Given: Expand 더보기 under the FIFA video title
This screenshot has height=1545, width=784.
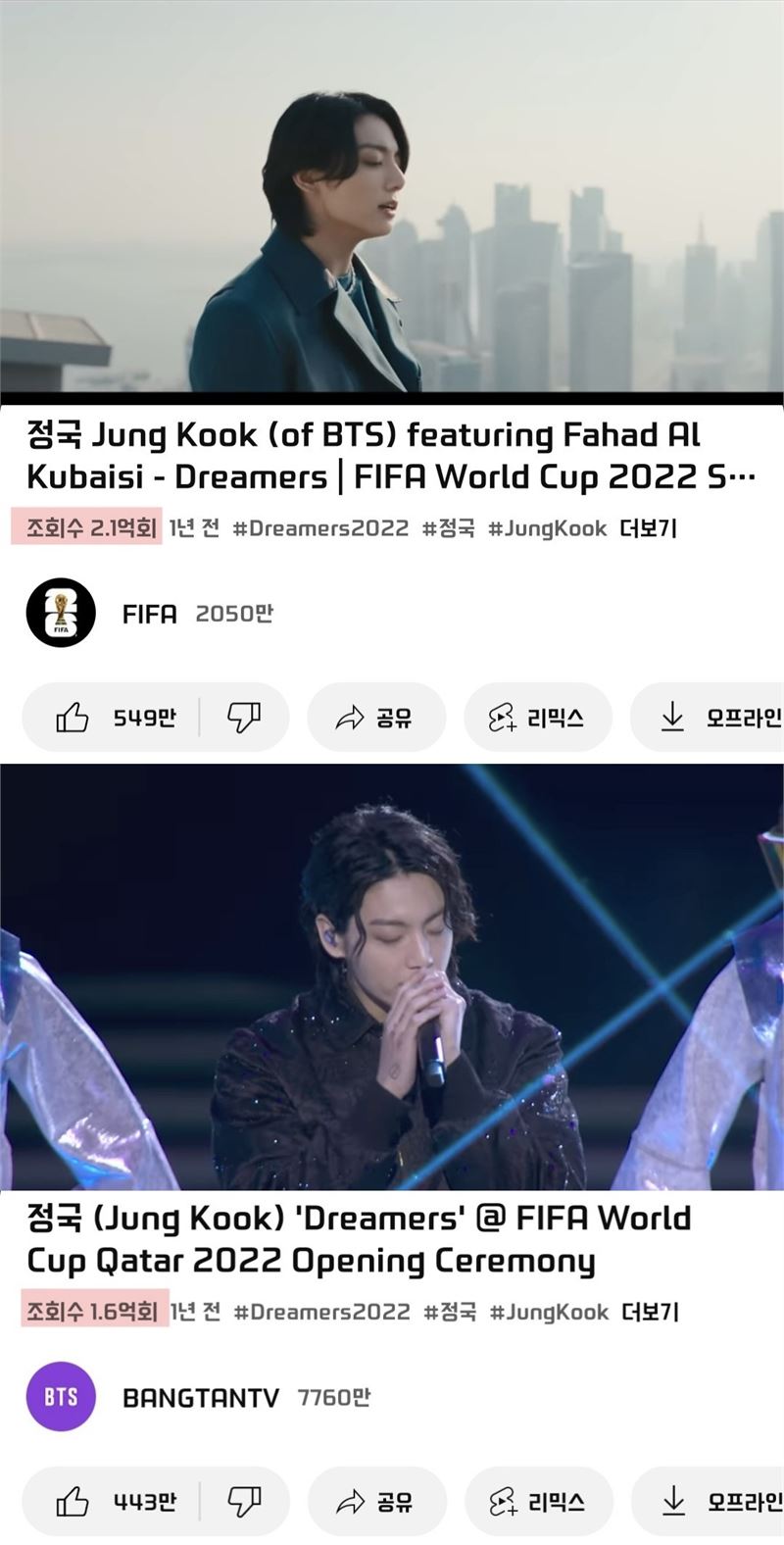Looking at the screenshot, I should [x=648, y=528].
